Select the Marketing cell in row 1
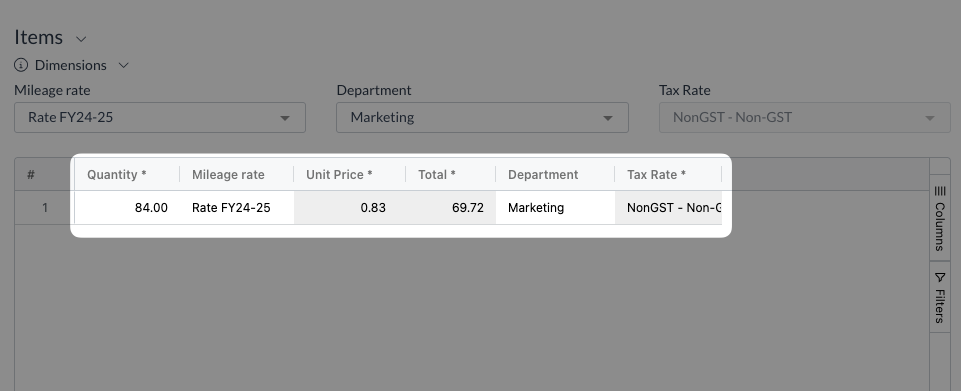The width and height of the screenshot is (961, 391). [555, 208]
